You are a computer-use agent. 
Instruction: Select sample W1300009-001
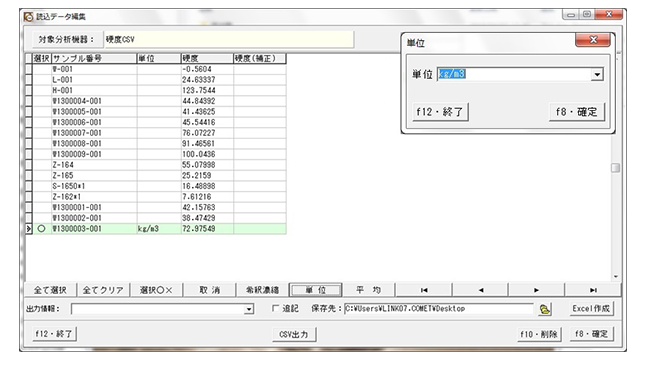[x=94, y=154]
